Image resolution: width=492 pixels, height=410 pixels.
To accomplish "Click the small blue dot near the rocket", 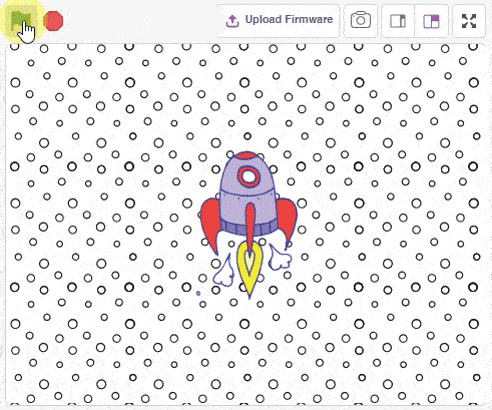I will [198, 293].
